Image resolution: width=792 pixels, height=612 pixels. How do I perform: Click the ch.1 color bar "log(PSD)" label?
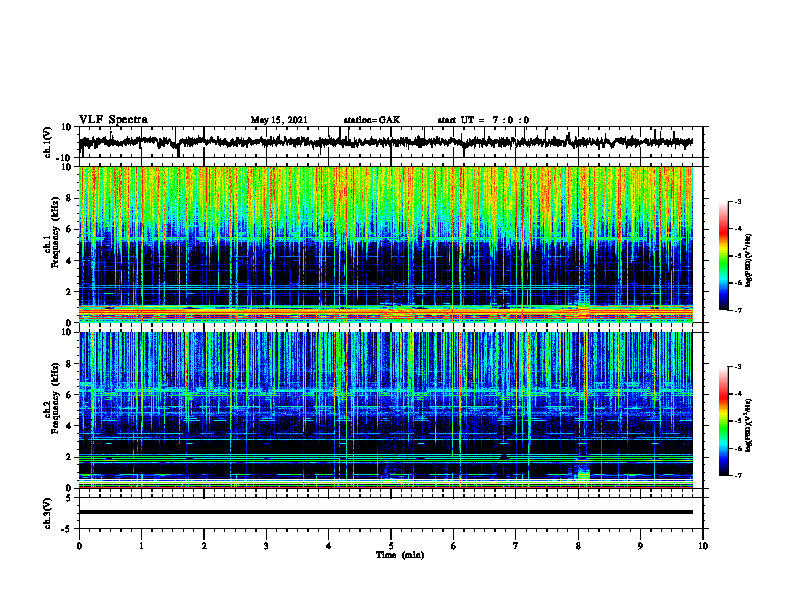point(749,261)
